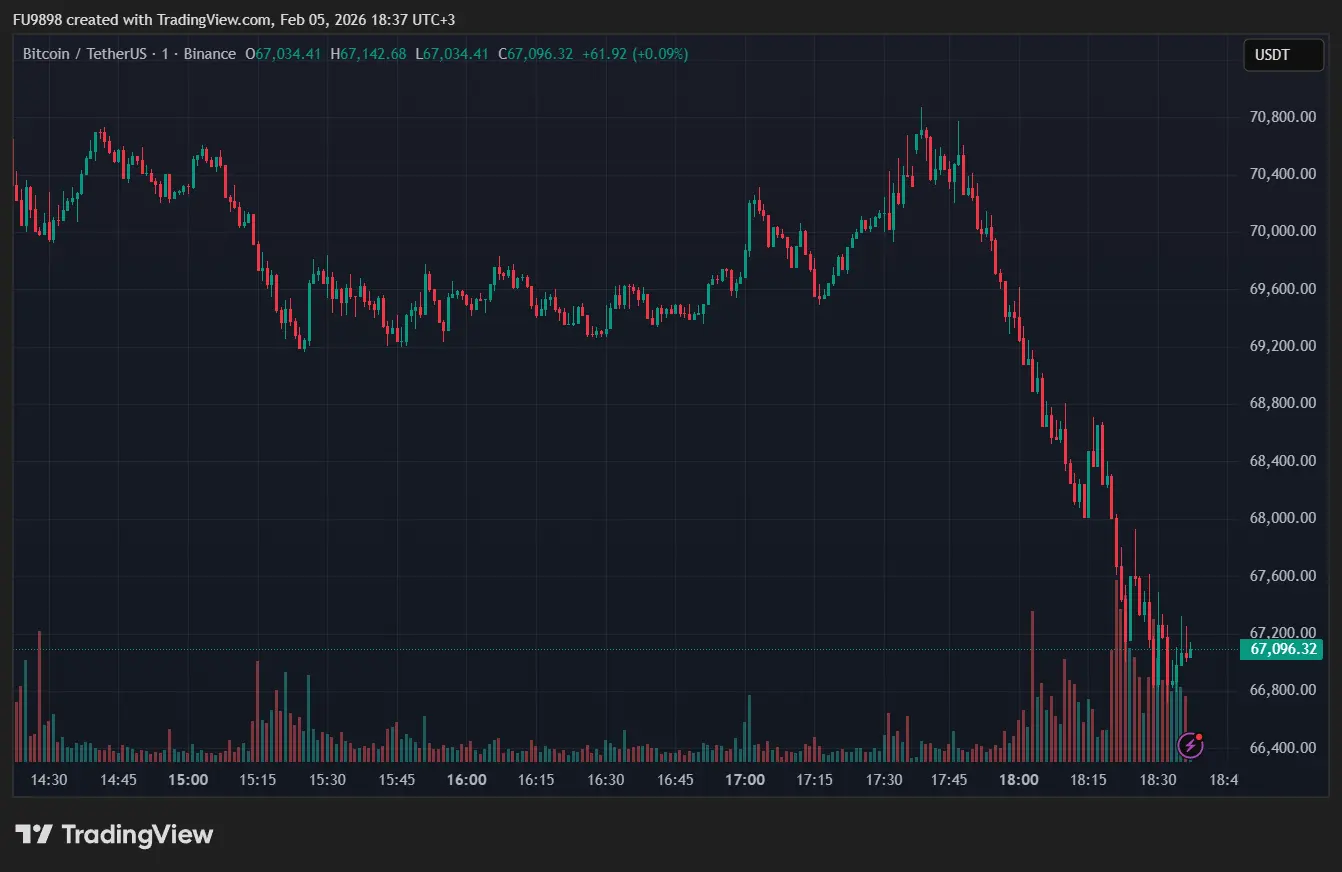Image resolution: width=1342 pixels, height=872 pixels.
Task: Click the red notification dot on lightning icon
Action: point(1200,735)
